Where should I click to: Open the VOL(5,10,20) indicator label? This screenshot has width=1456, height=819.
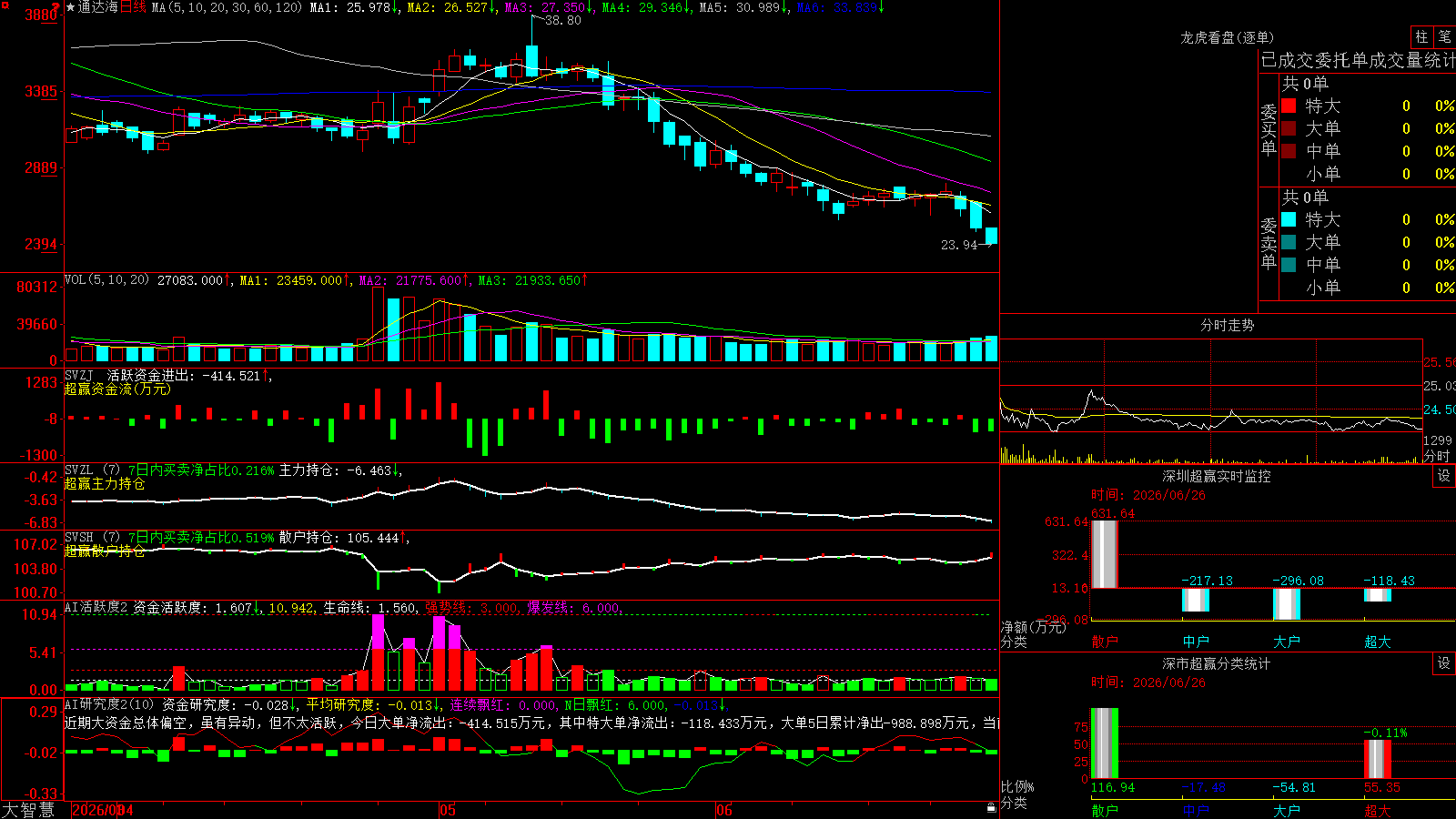106,280
